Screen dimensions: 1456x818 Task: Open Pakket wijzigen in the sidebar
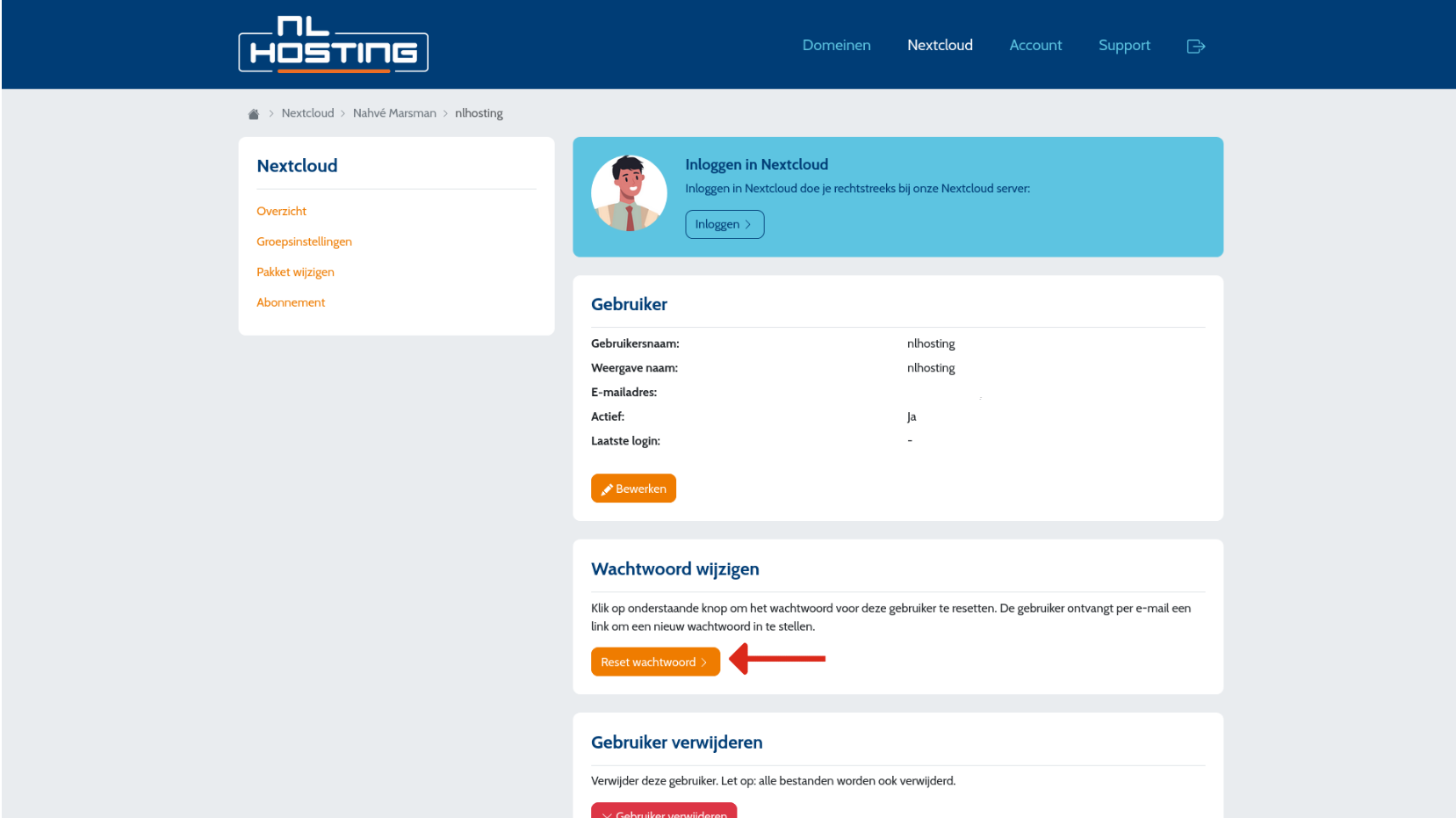click(x=295, y=272)
